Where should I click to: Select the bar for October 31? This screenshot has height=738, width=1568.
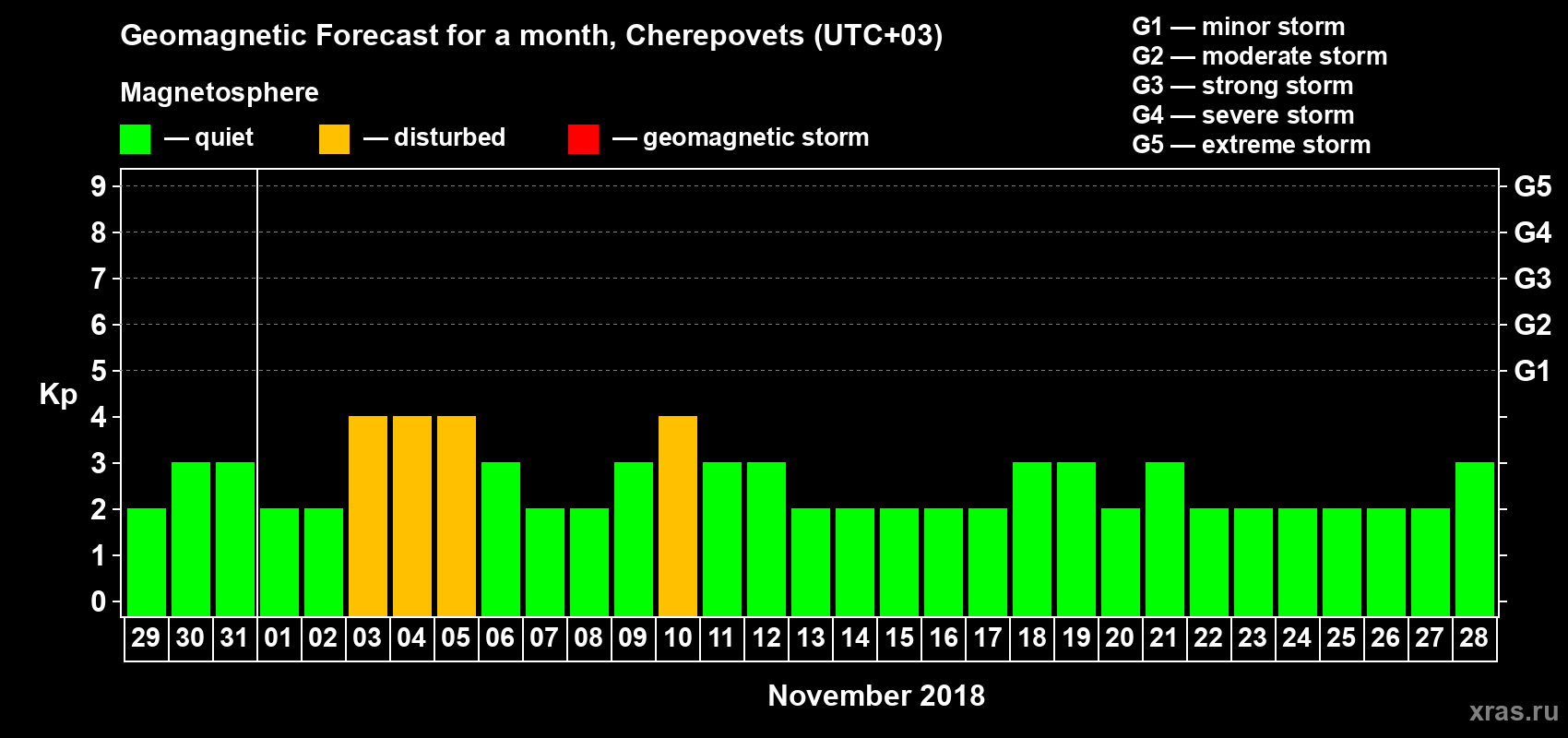click(235, 540)
